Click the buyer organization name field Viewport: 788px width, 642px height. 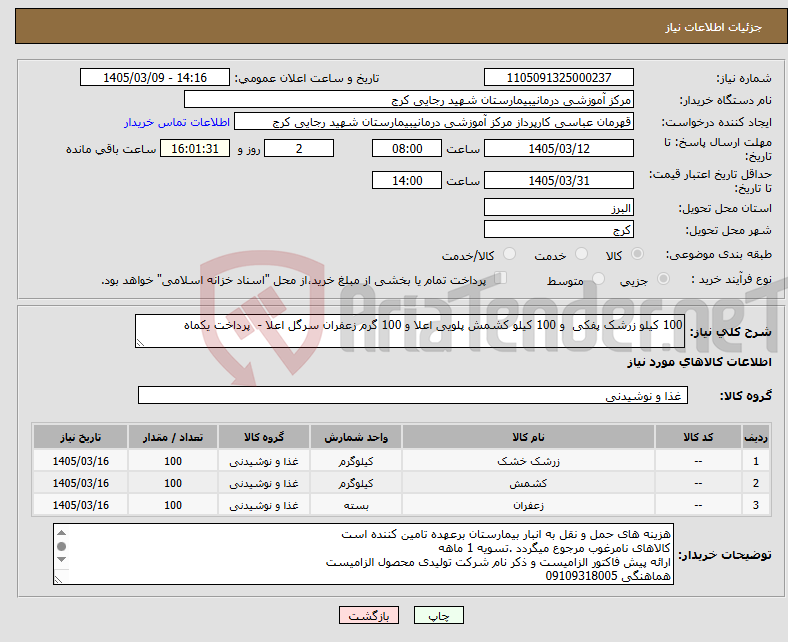409,100
